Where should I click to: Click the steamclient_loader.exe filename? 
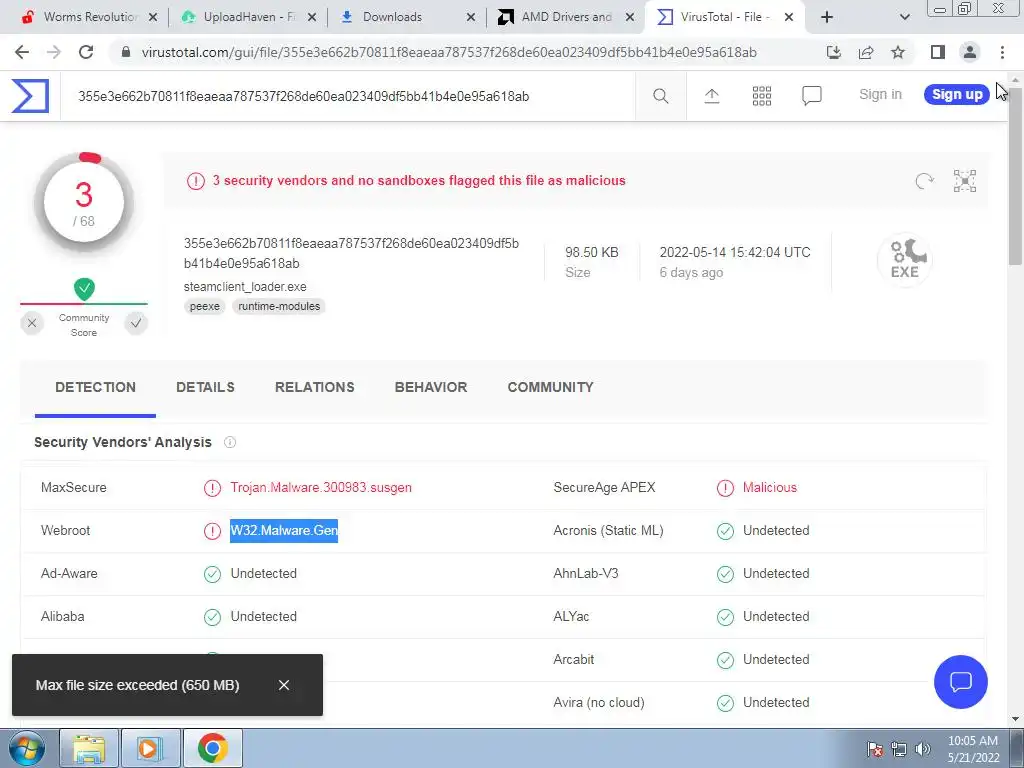point(245,287)
